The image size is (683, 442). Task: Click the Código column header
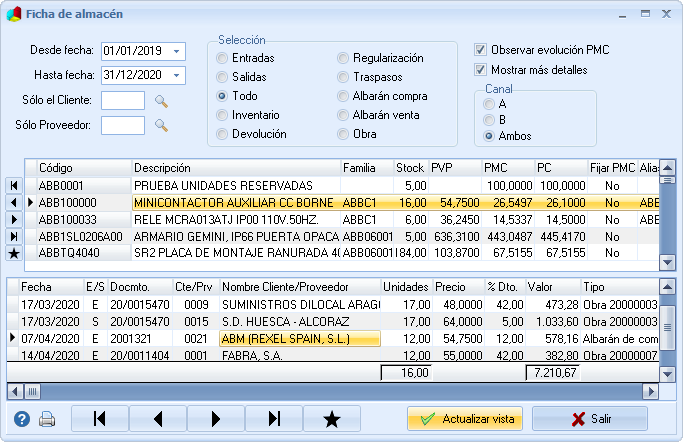(x=85, y=168)
